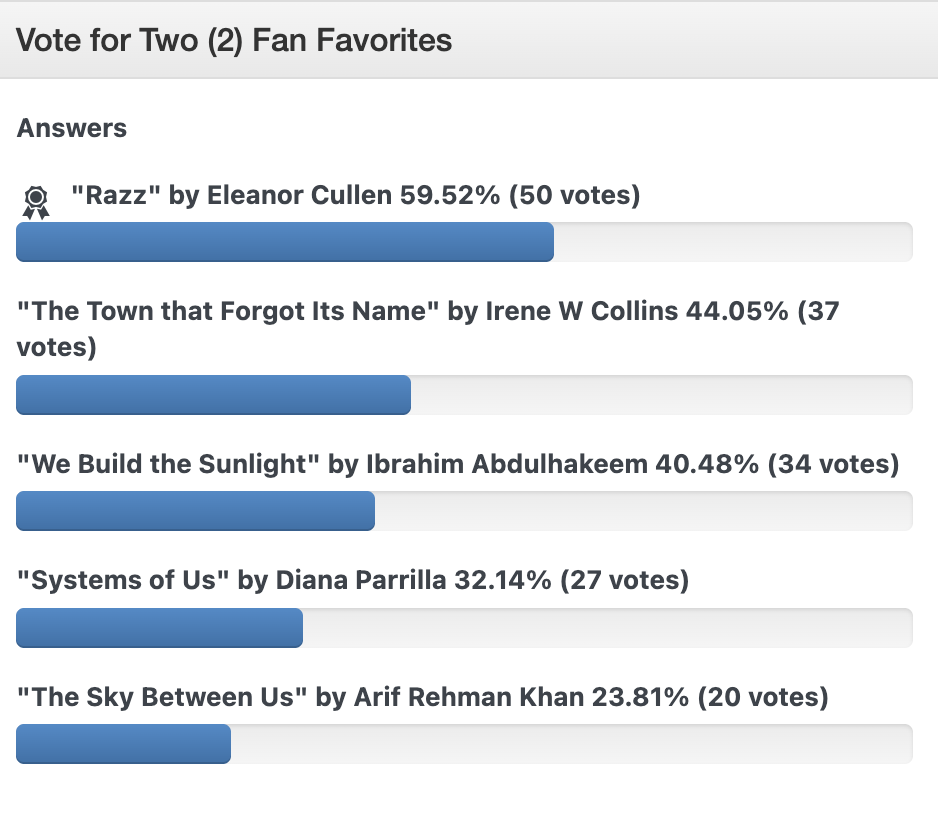This screenshot has width=938, height=818.
Task: Click the "Razz" by Eleanor Cullen title
Action: tap(231, 195)
